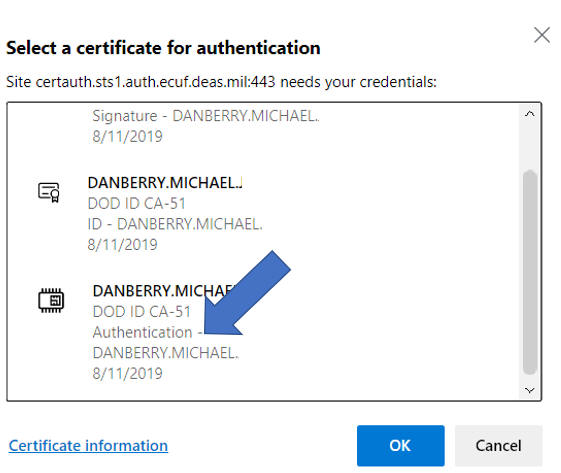Select the Authentication DANBERRY.MICHAEL certificate name
This screenshot has height=473, width=561.
165,291
